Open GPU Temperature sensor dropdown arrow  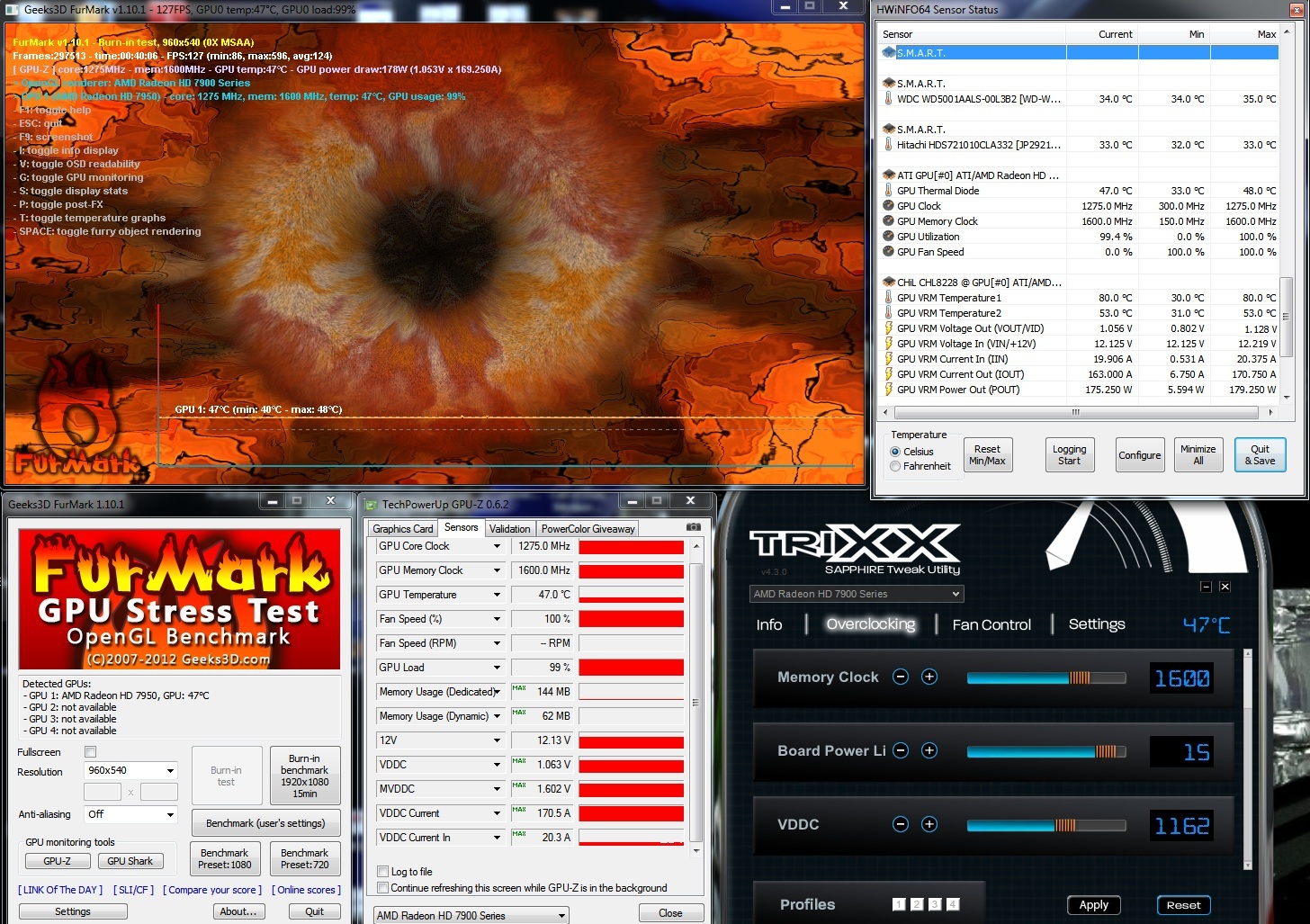pos(497,595)
